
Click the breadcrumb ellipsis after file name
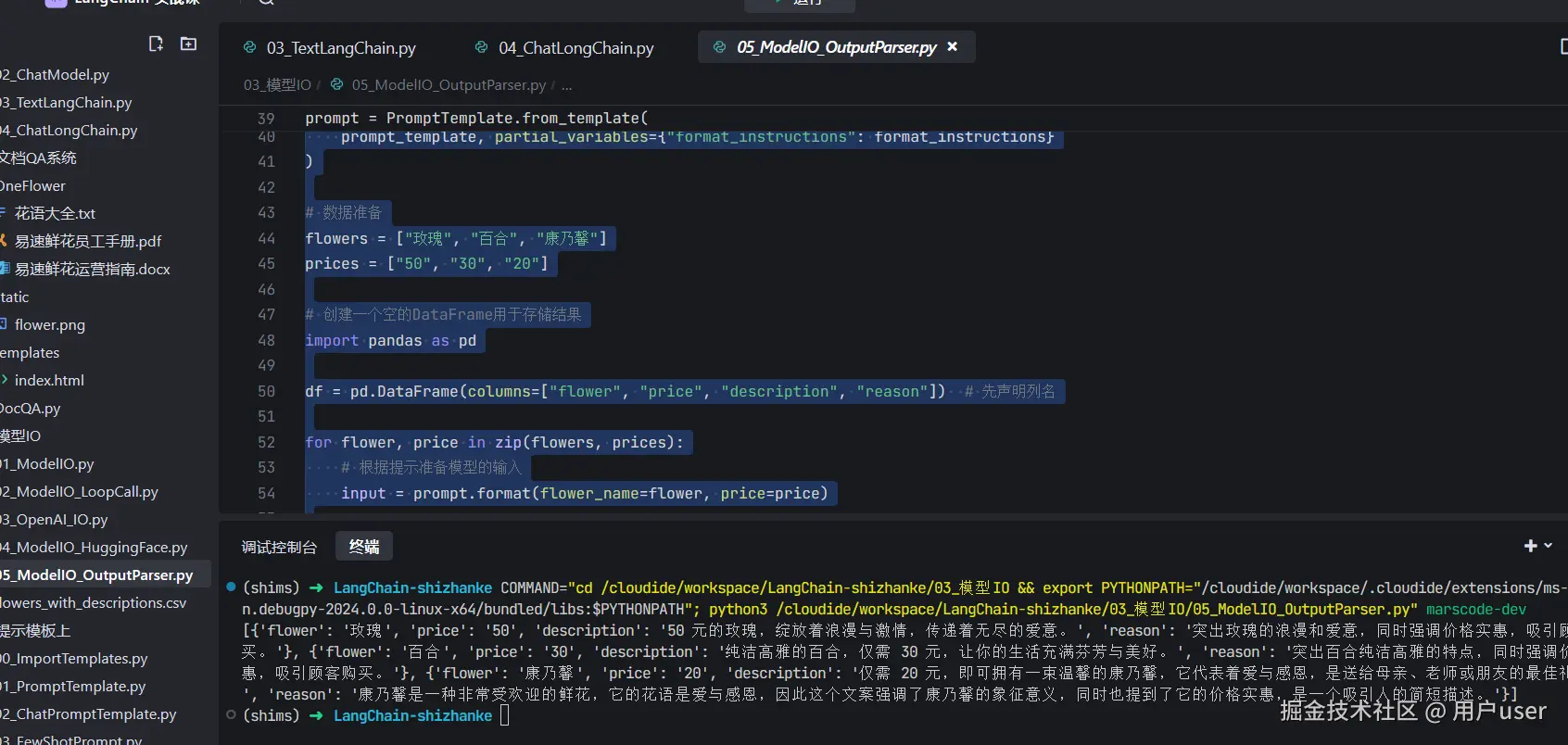tap(566, 85)
